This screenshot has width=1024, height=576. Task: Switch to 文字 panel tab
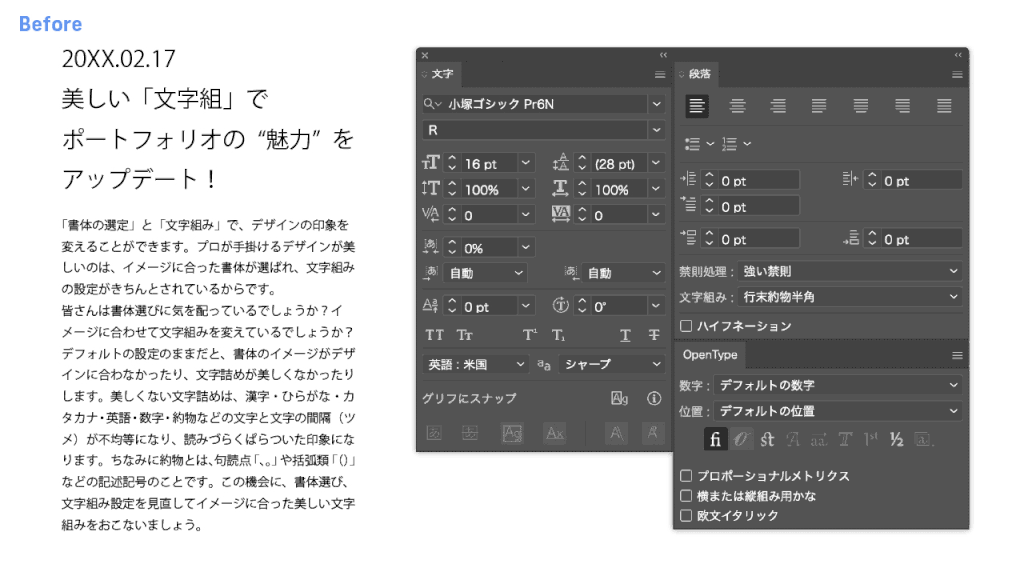click(x=442, y=74)
